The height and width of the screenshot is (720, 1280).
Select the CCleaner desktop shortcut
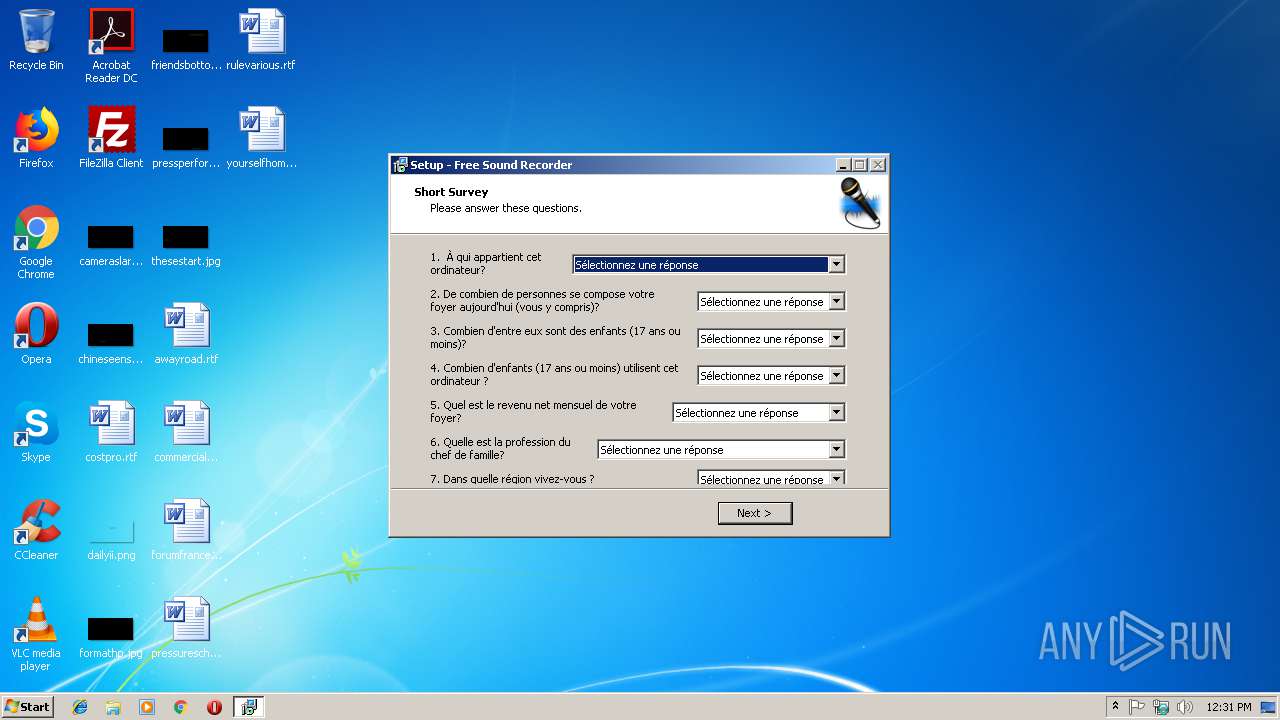click(x=36, y=530)
